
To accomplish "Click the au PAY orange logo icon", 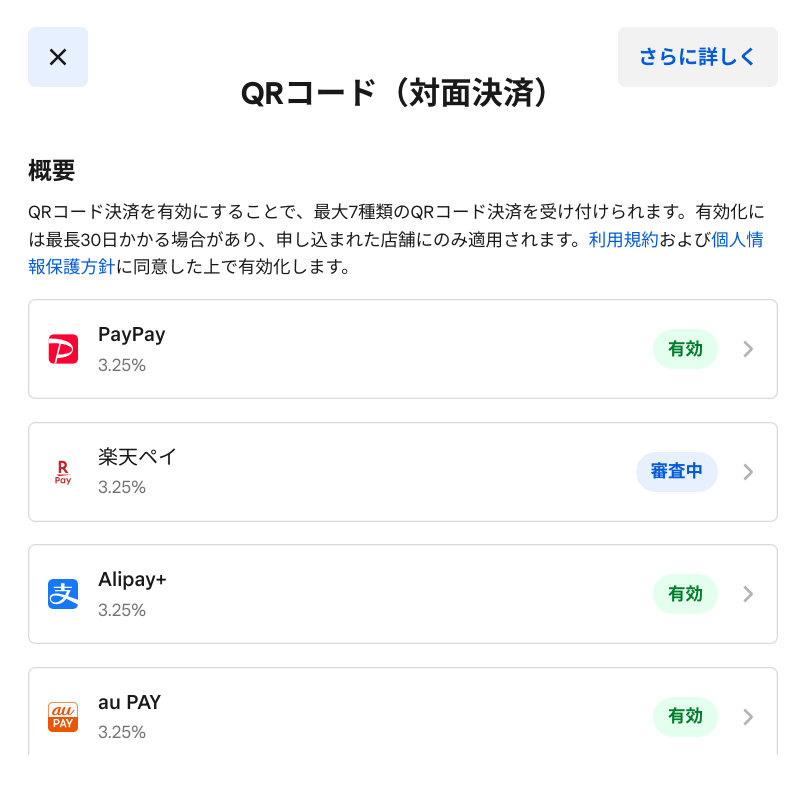I will 63,717.
